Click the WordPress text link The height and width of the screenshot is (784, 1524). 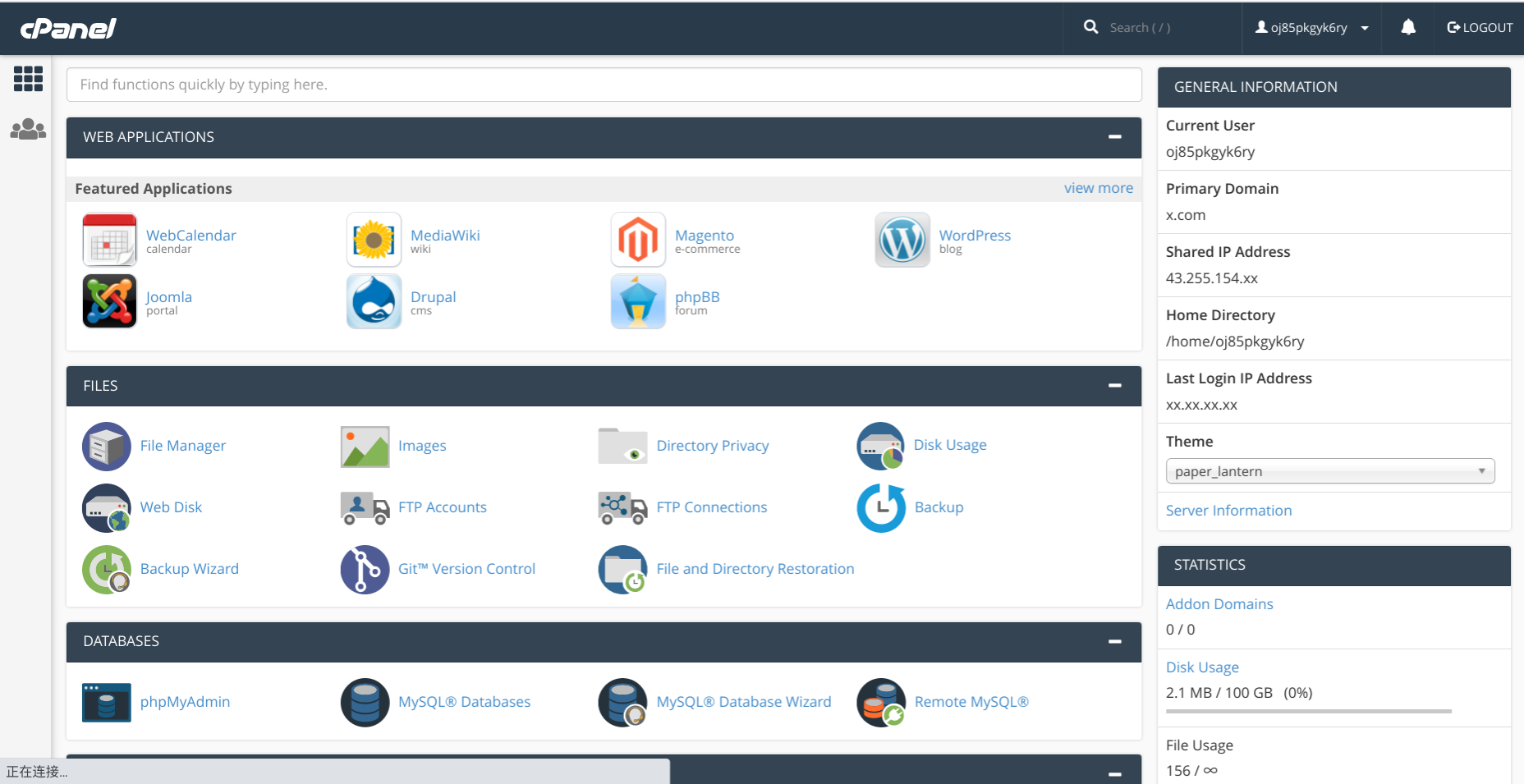click(x=975, y=236)
